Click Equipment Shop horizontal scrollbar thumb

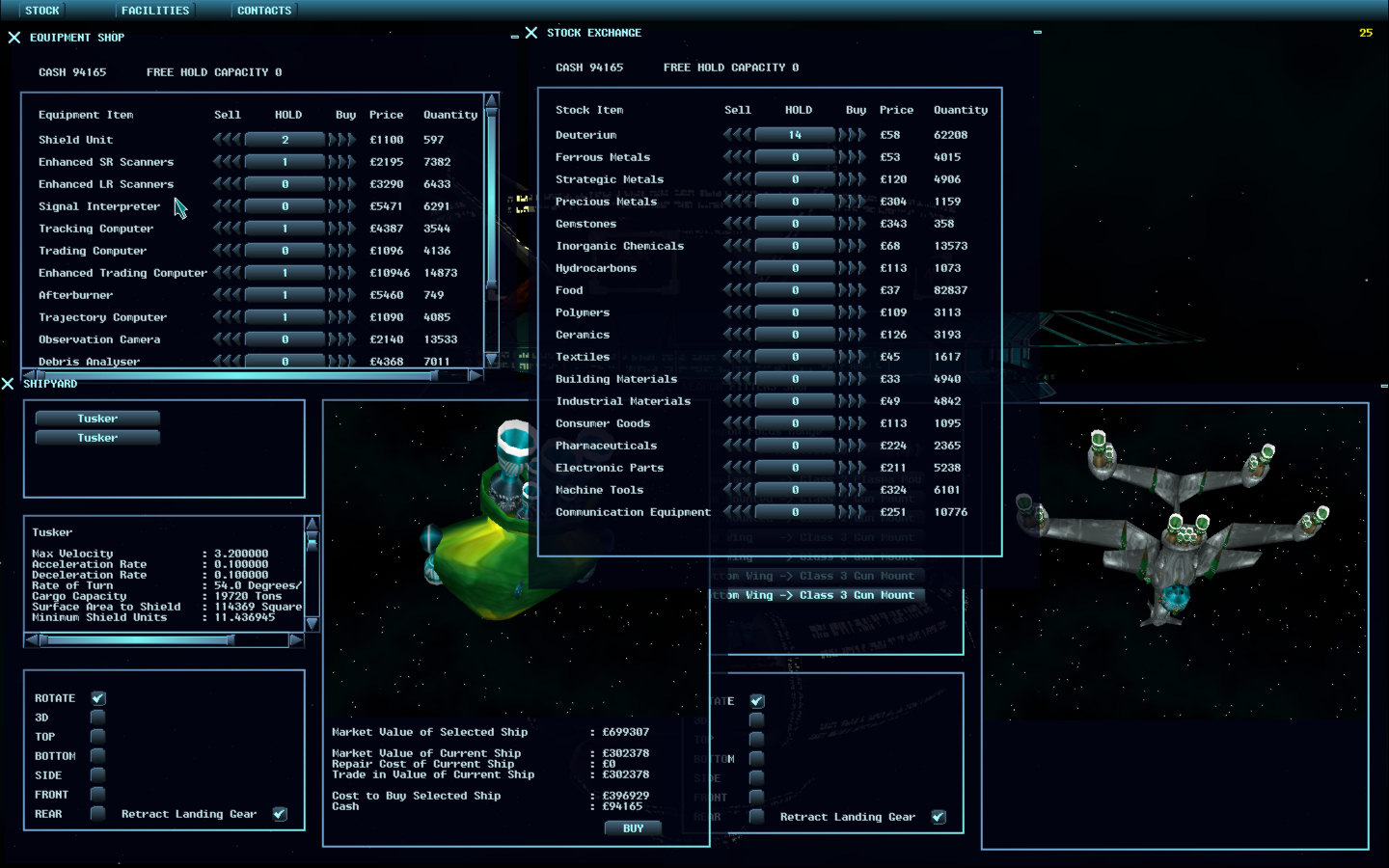[236, 375]
